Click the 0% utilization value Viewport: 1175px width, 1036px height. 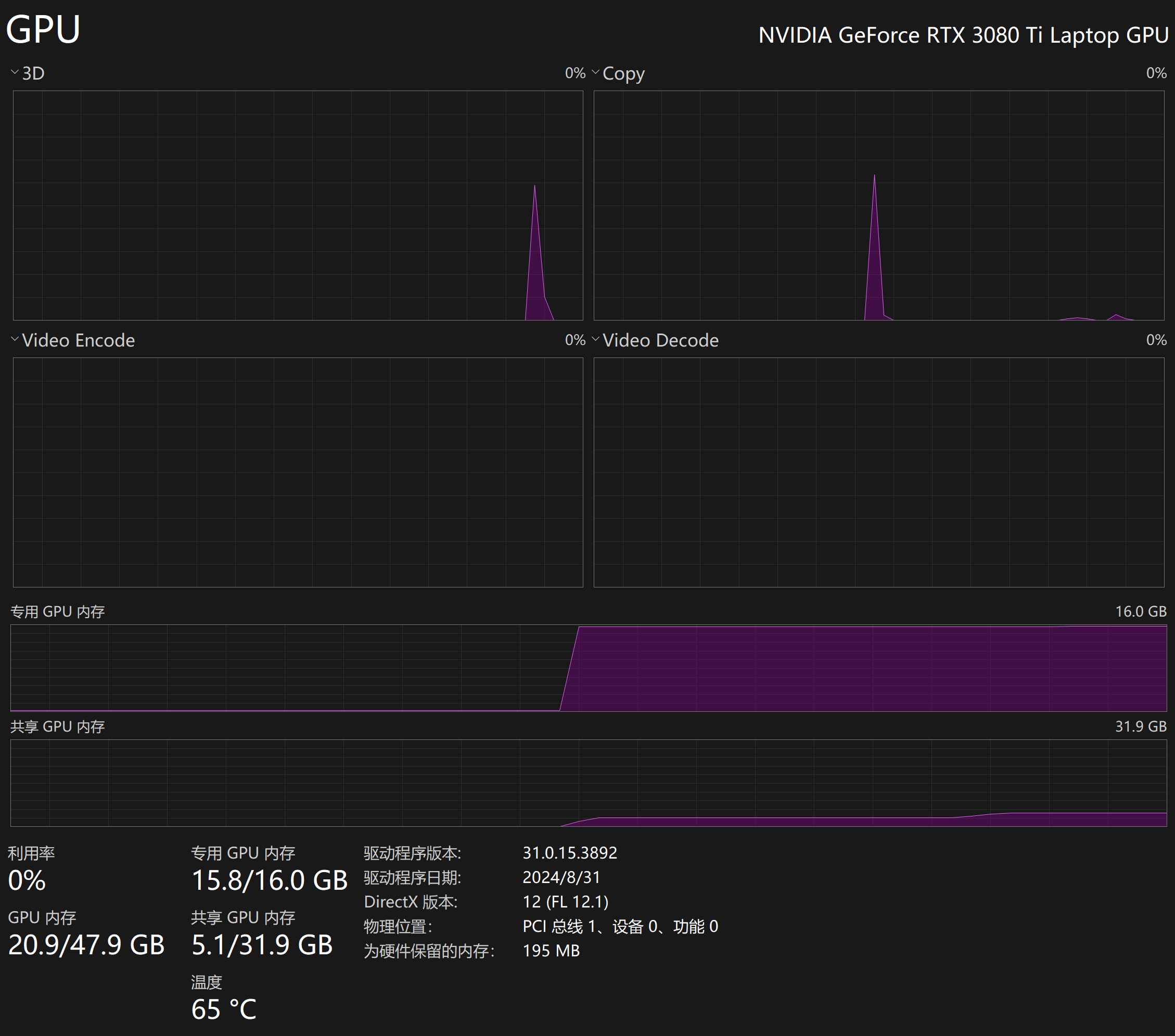pyautogui.click(x=27, y=880)
